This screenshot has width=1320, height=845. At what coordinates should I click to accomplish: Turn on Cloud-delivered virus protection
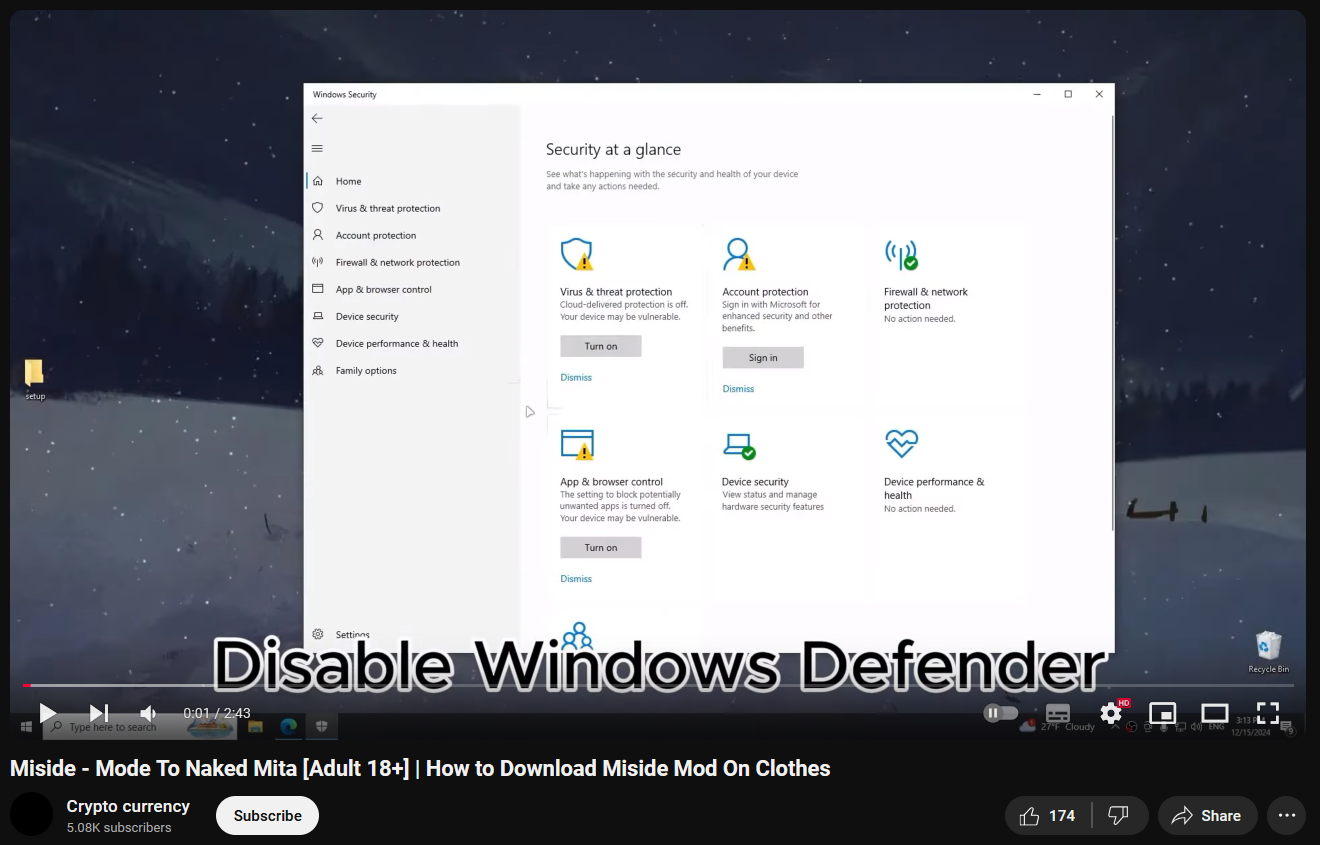[600, 346]
